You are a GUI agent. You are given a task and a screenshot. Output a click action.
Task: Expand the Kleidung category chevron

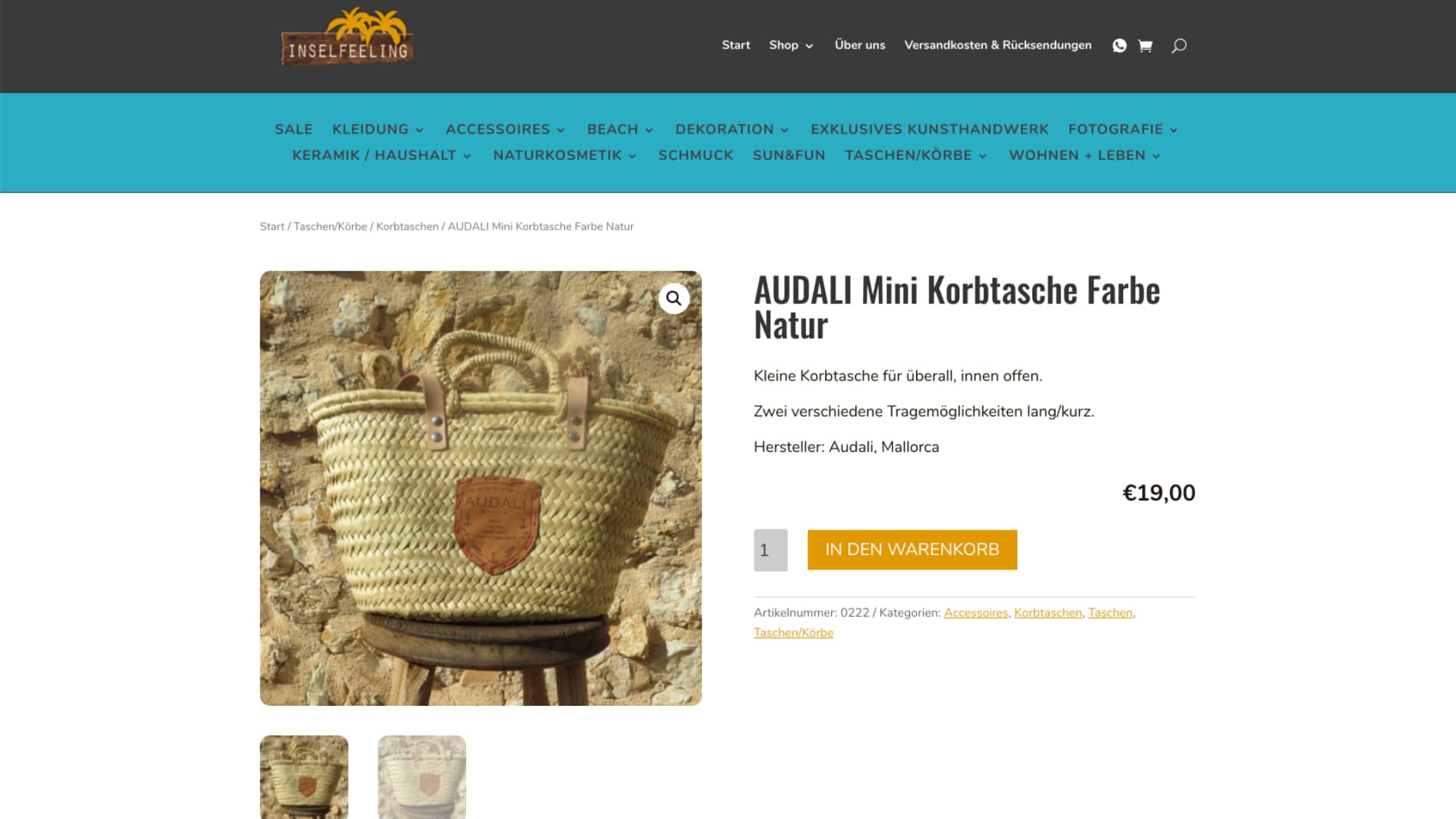point(419,130)
